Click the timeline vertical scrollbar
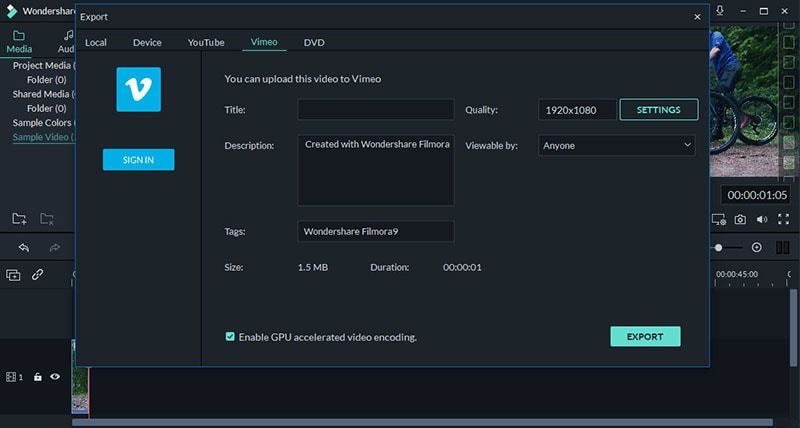The height and width of the screenshot is (428, 800). pyautogui.click(x=794, y=326)
